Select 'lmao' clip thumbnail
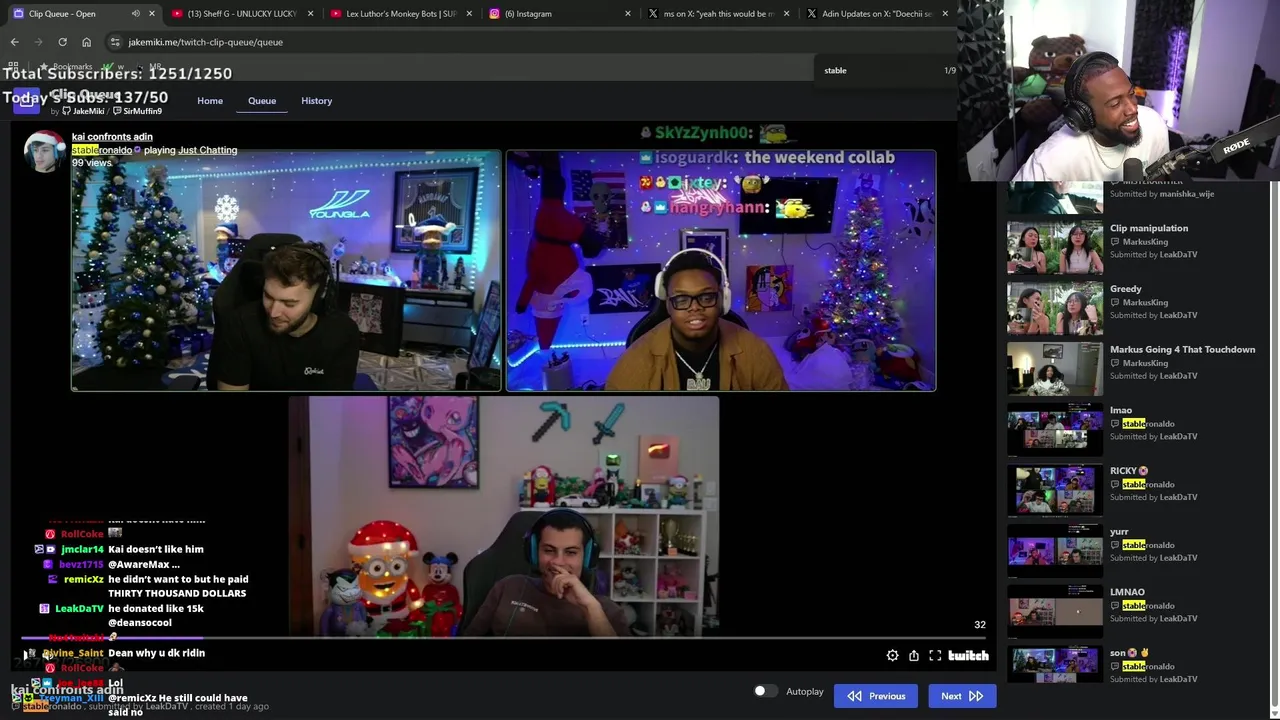 [x=1055, y=429]
